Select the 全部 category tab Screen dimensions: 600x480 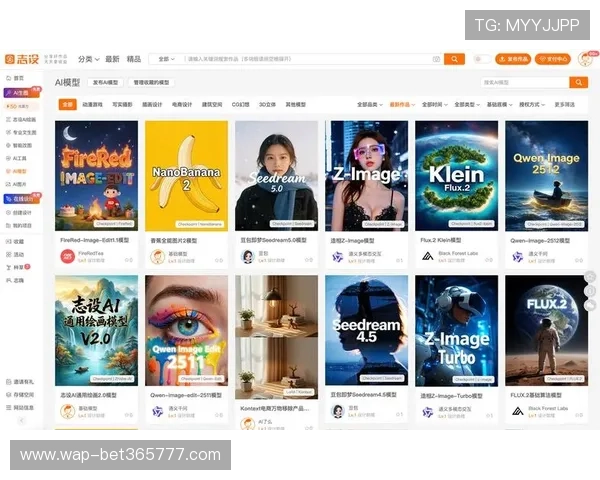(68, 104)
